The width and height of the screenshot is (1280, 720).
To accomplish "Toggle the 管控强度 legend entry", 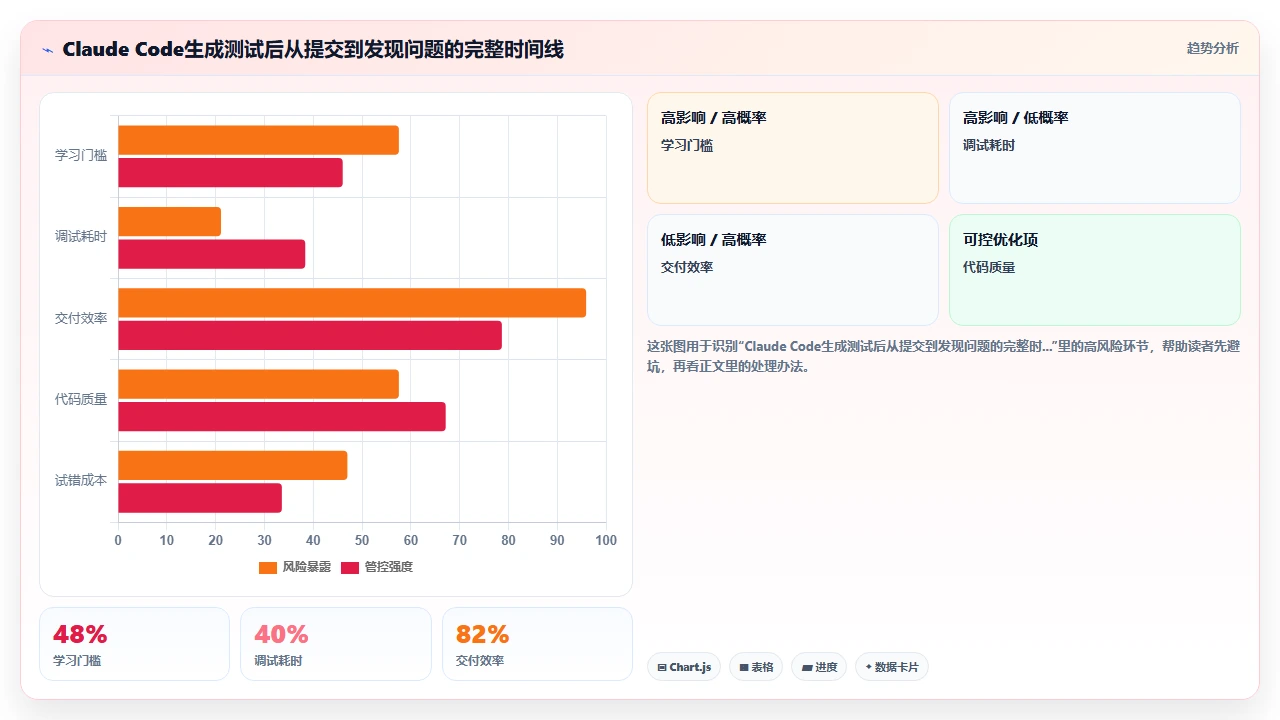I will point(377,567).
